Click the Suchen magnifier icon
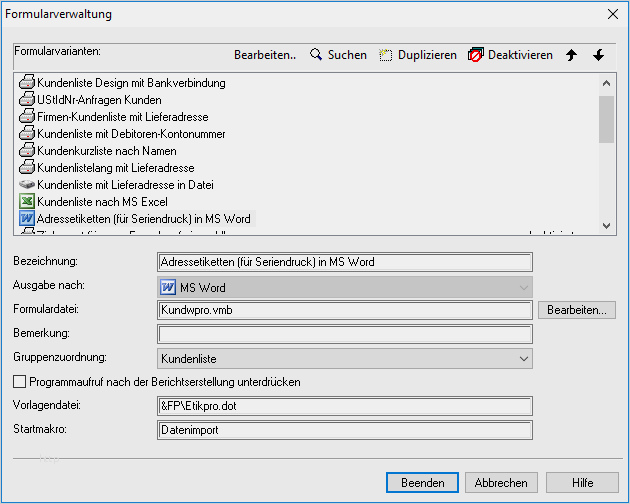 pos(316,55)
